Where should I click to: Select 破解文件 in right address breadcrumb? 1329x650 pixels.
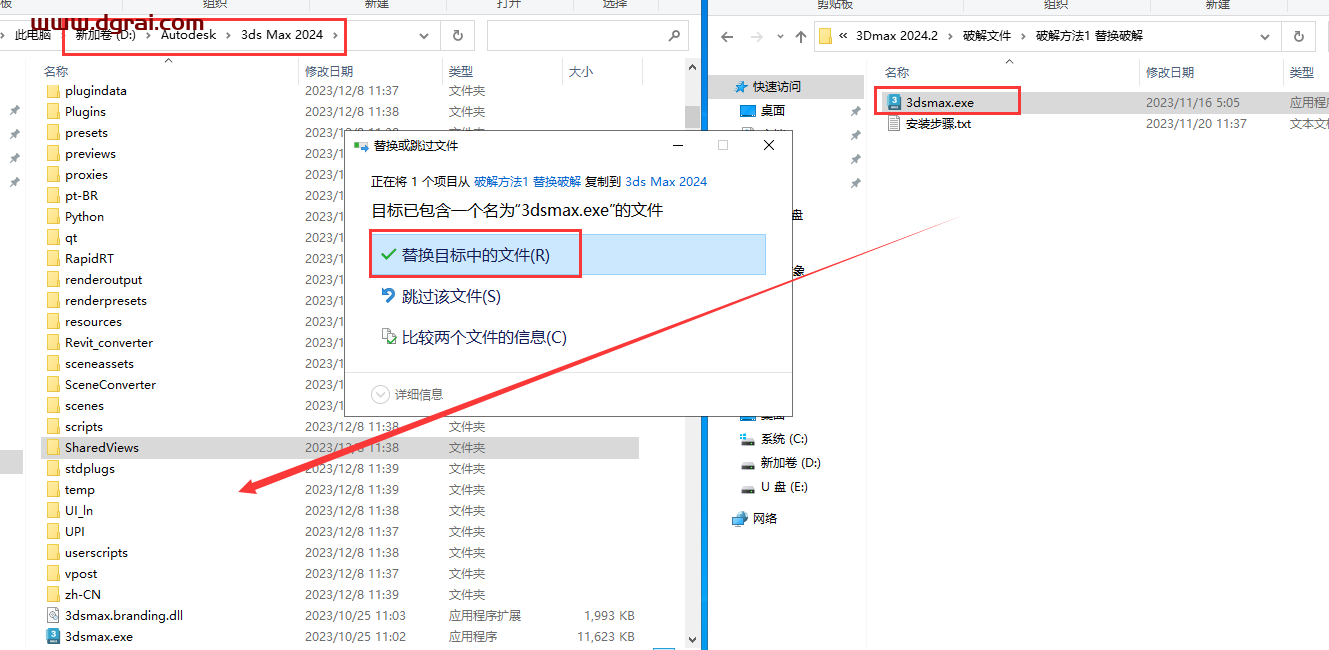(x=987, y=36)
